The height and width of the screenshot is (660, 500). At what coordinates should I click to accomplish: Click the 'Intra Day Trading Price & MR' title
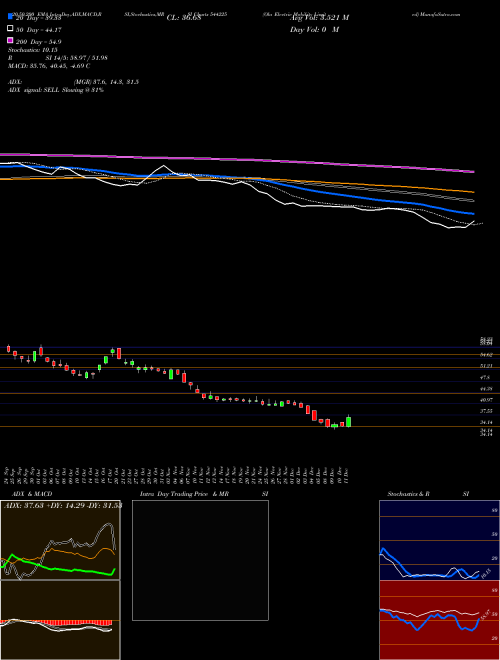point(184,494)
